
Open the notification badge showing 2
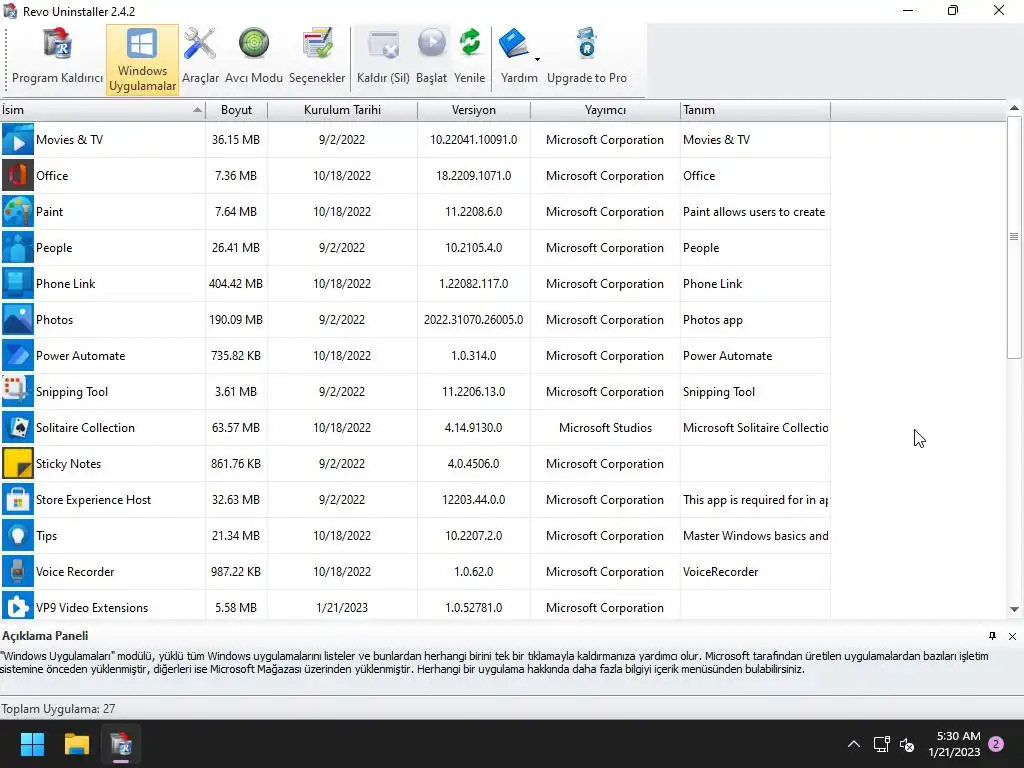(x=996, y=744)
